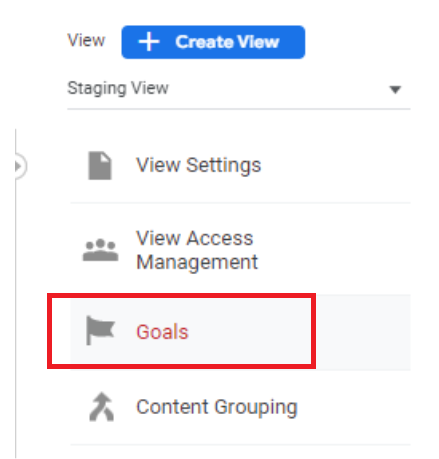The width and height of the screenshot is (439, 459).
Task: Click the word Management on the second line
Action: [197, 262]
